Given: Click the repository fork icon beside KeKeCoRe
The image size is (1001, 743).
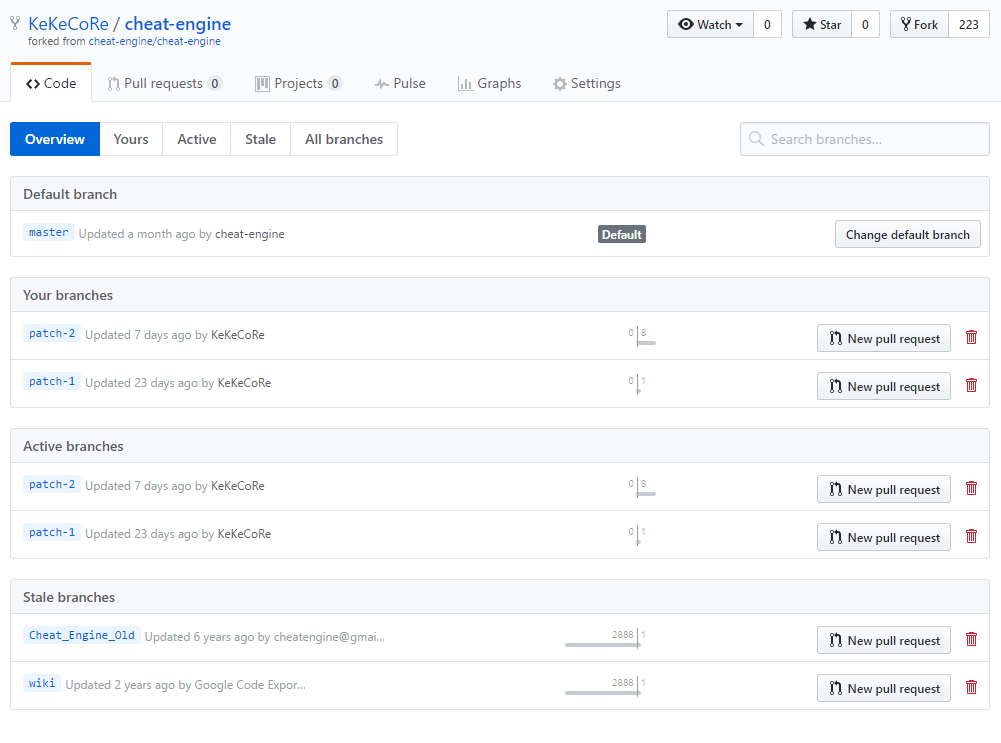Looking at the screenshot, I should 16,23.
